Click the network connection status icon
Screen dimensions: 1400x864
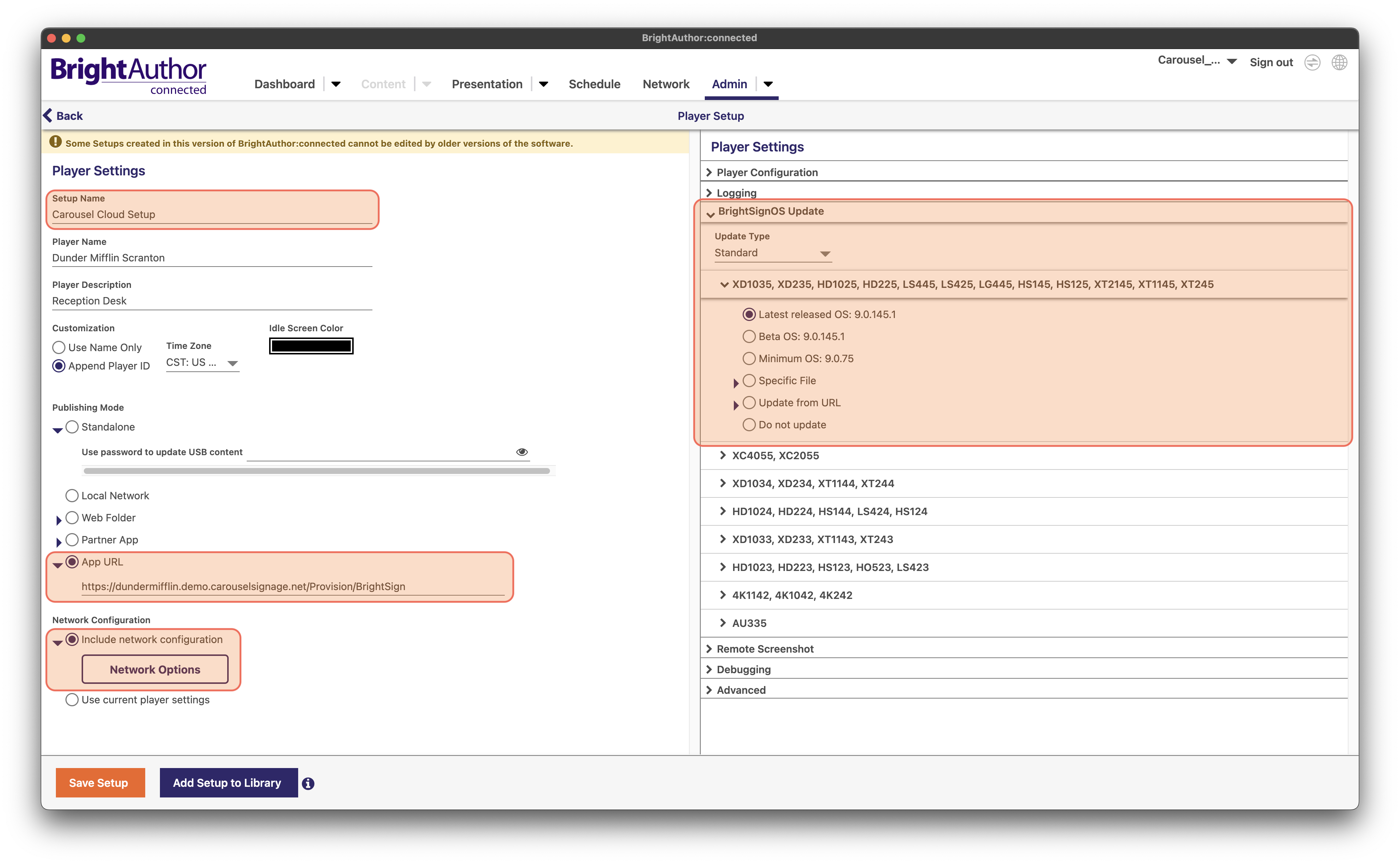(x=1312, y=62)
